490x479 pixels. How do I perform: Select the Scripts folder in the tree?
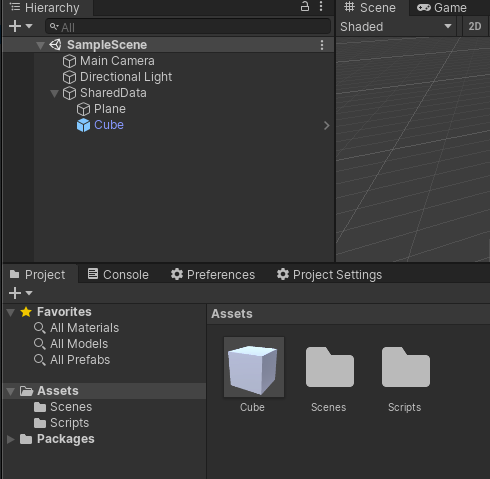click(69, 423)
